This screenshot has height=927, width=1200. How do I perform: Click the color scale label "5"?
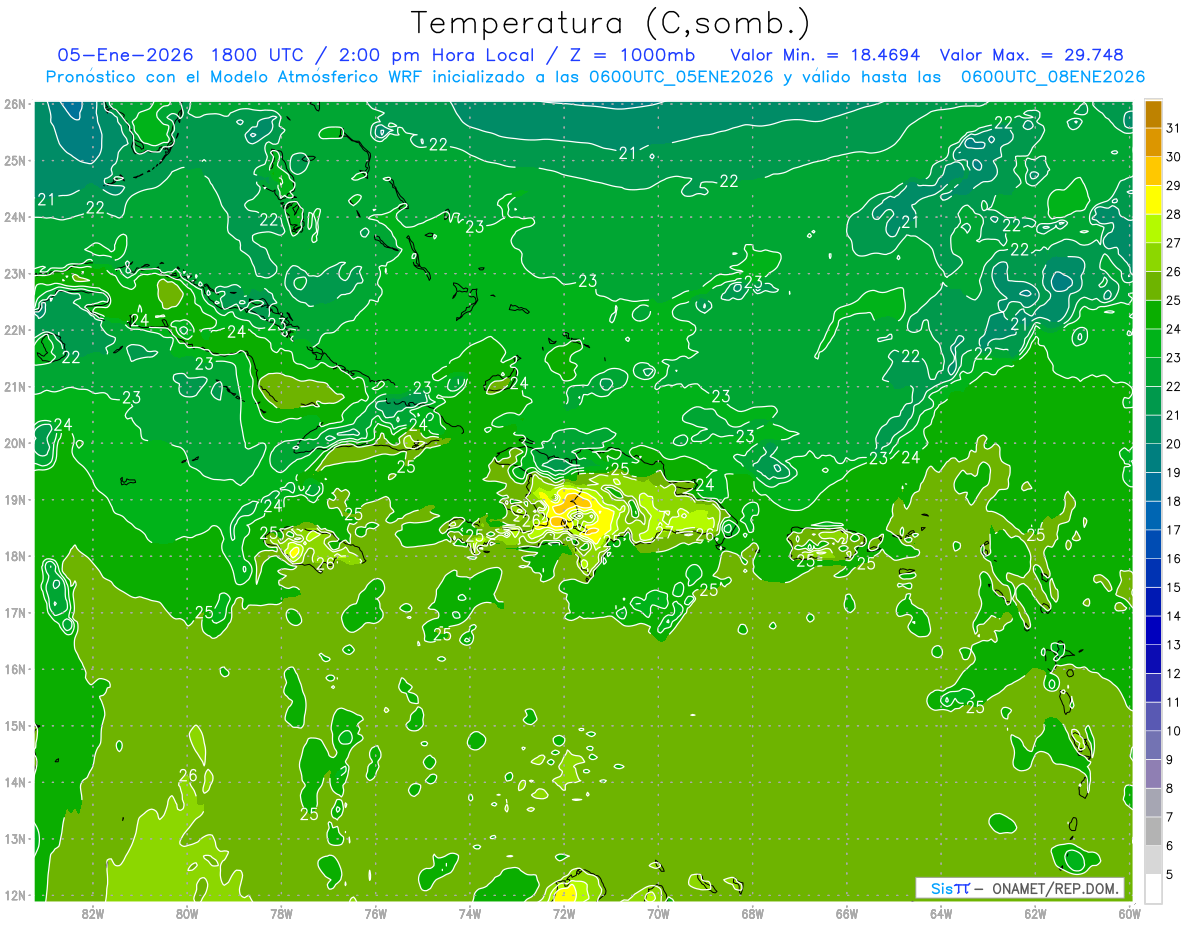pos(1170,874)
